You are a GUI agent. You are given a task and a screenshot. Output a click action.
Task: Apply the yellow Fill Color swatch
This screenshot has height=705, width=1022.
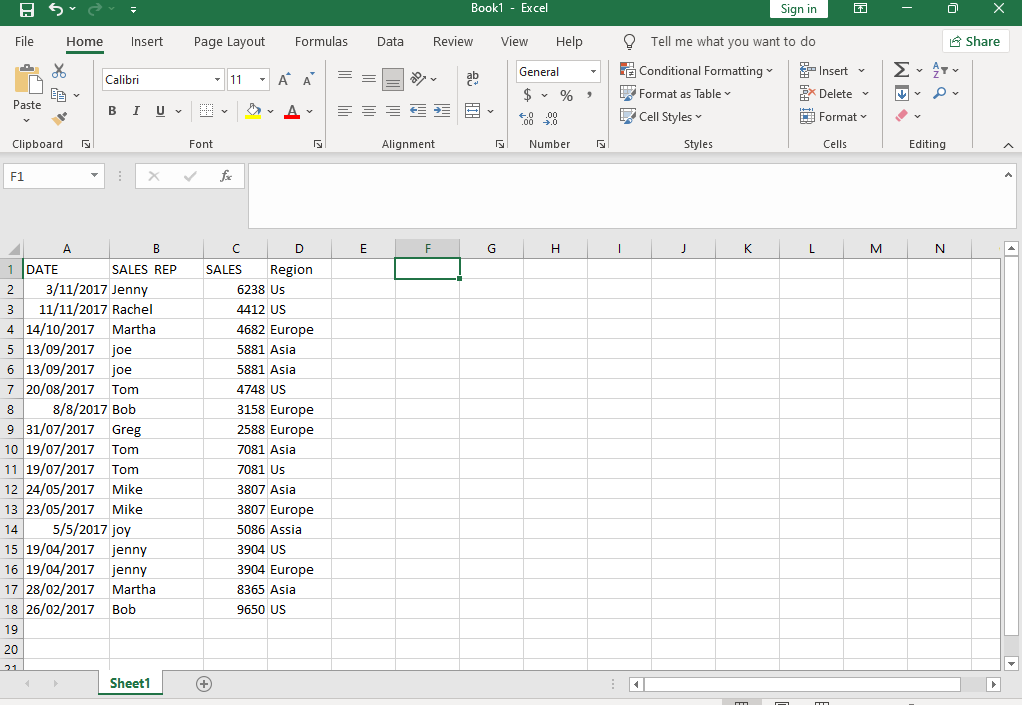coord(254,111)
